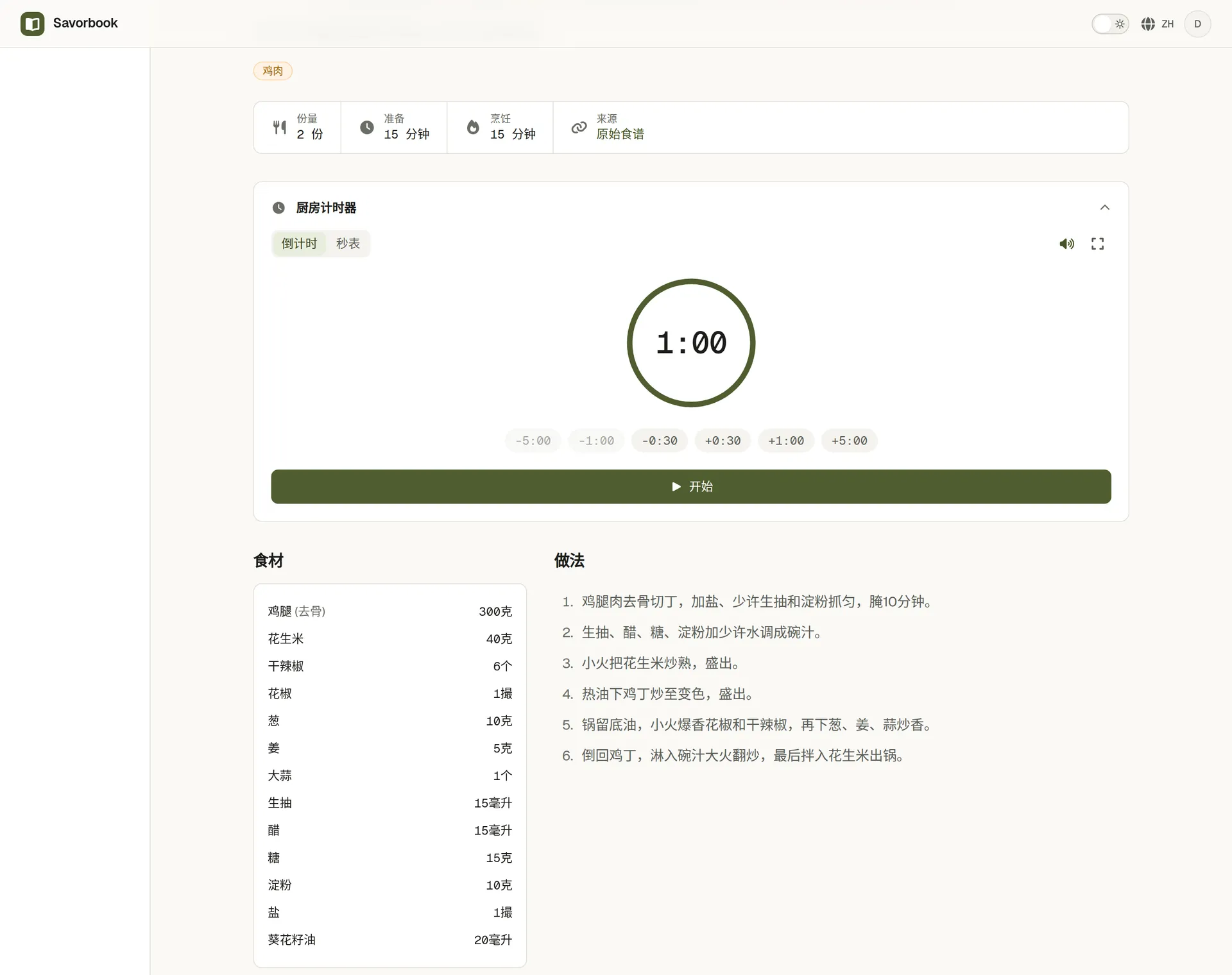Toggle the light/dark theme switch
The height and width of the screenshot is (975, 1232).
[1110, 24]
